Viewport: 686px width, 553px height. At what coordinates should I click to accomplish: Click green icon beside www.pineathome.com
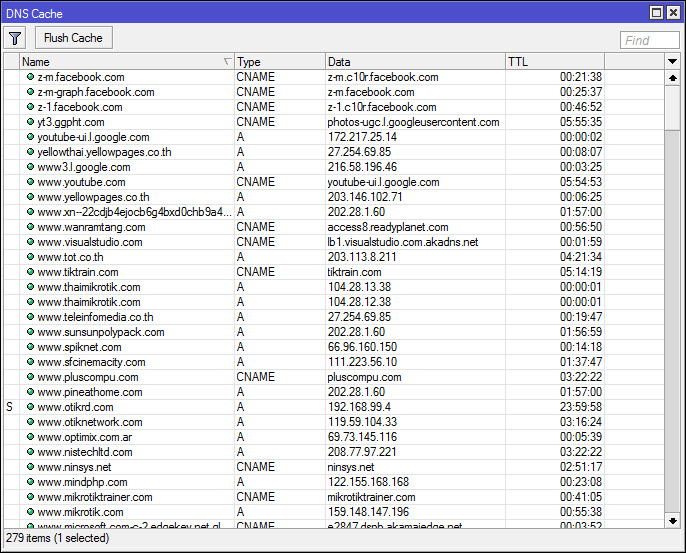tap(30, 392)
